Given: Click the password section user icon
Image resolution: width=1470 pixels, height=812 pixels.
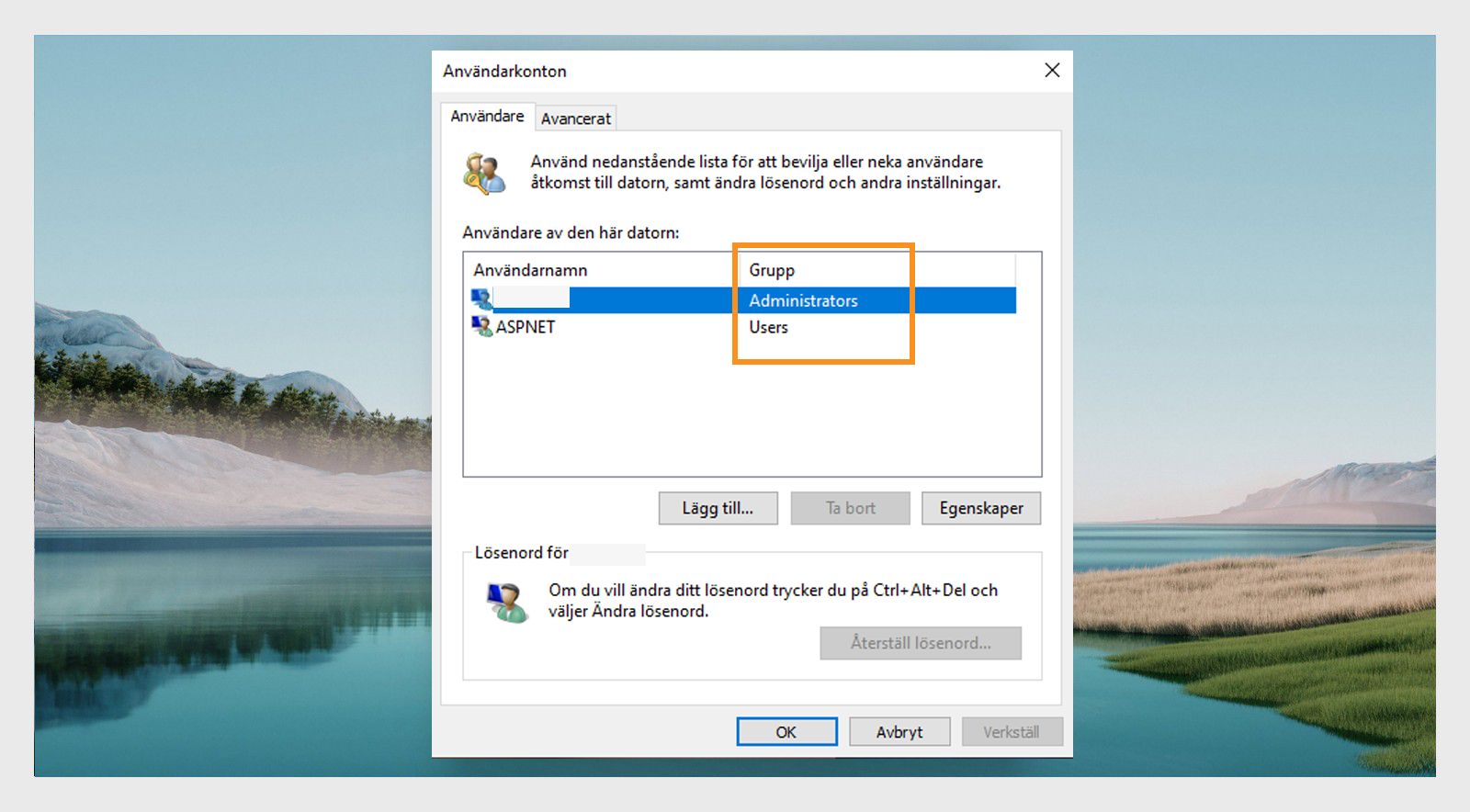Looking at the screenshot, I should point(507,603).
